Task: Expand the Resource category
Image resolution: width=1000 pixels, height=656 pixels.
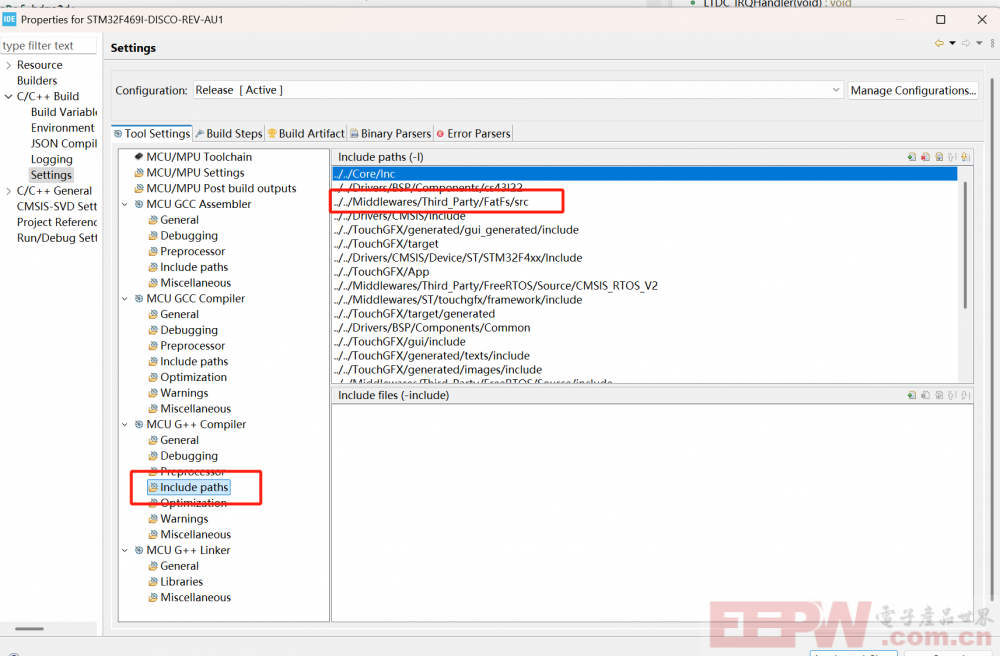Action: pos(8,65)
